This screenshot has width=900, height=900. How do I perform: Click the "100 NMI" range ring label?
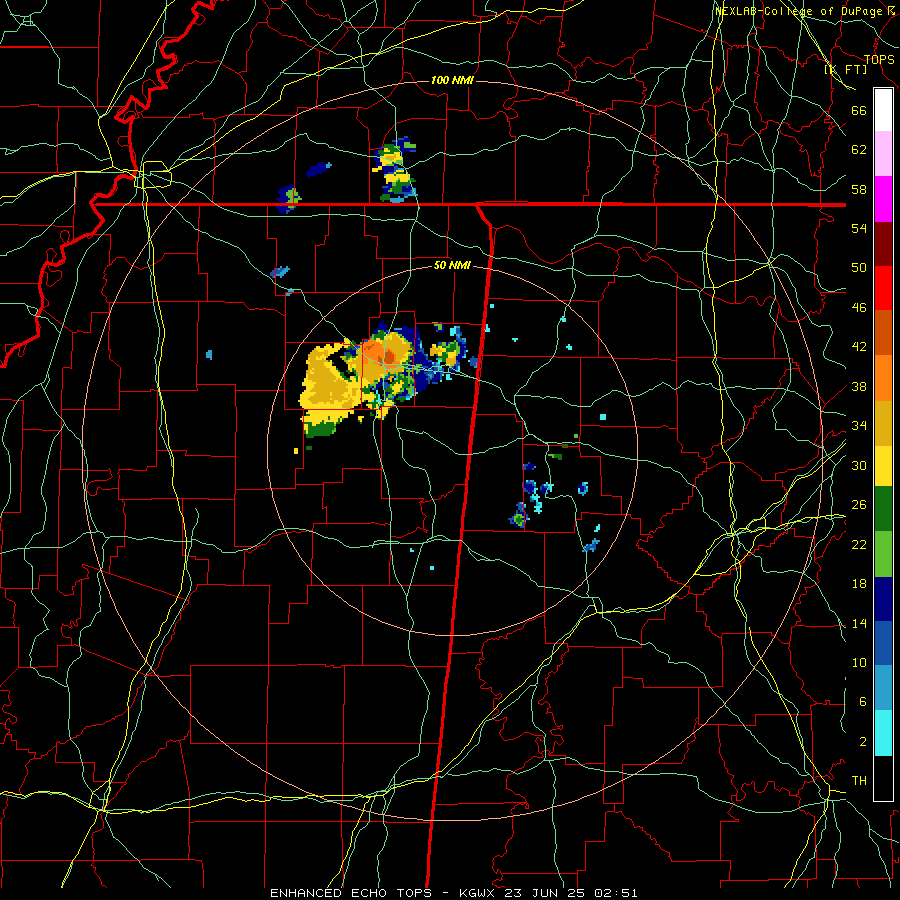click(x=452, y=80)
